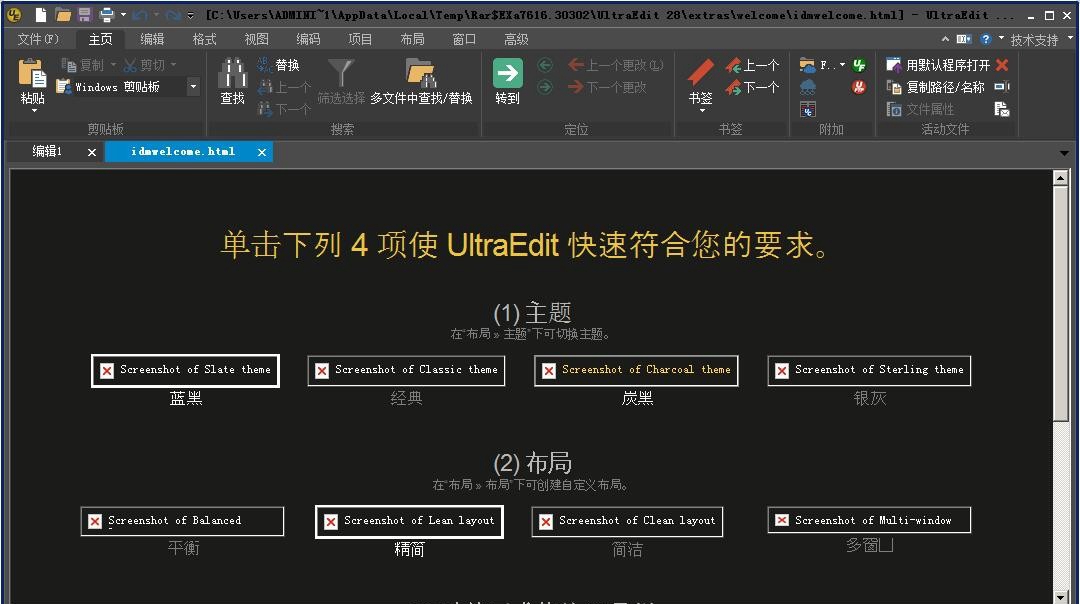Choose the Slate theme screenshot

point(185,371)
